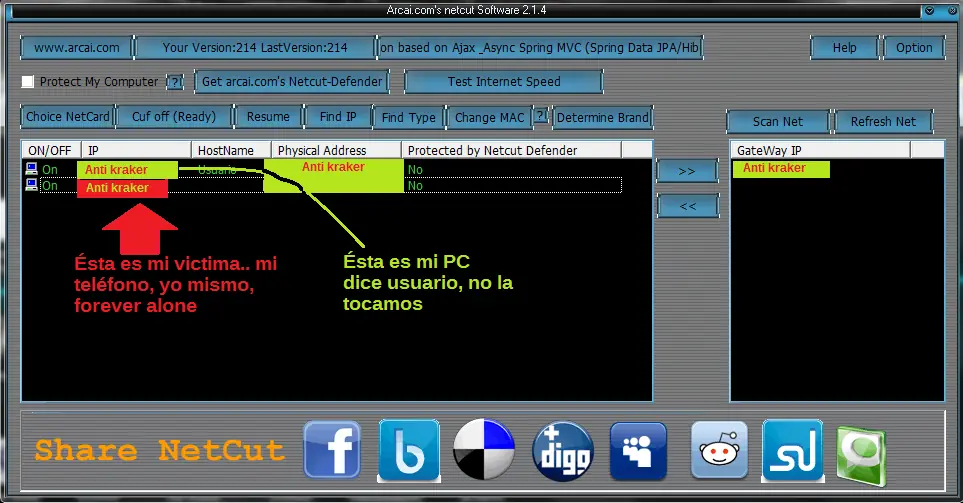The height and width of the screenshot is (503, 963).
Task: Click the title bar dropdown arrow icon
Action: point(929,10)
